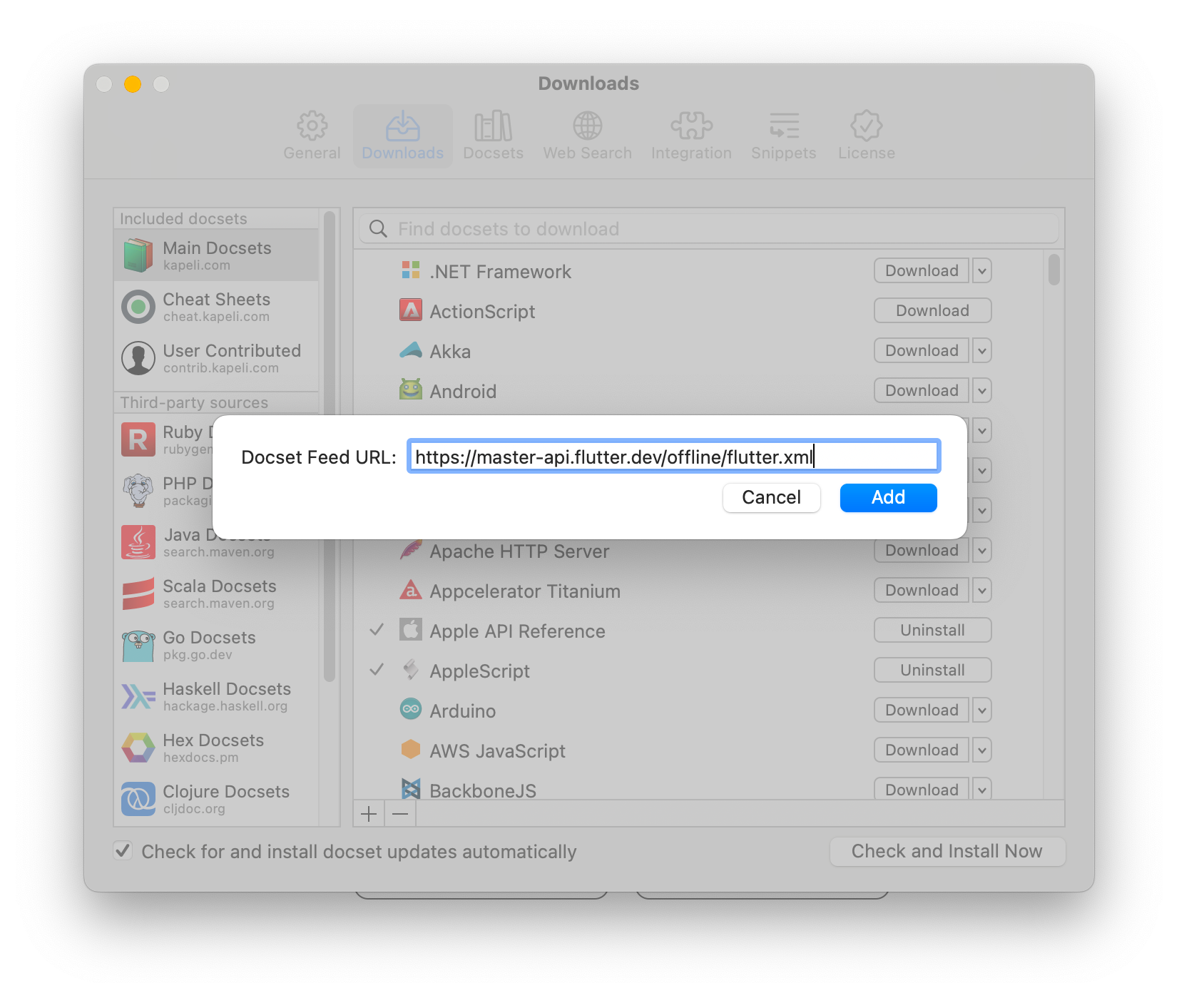This screenshot has height=983, width=1204.
Task: Select the Main Docsets book icon
Action: [x=138, y=255]
